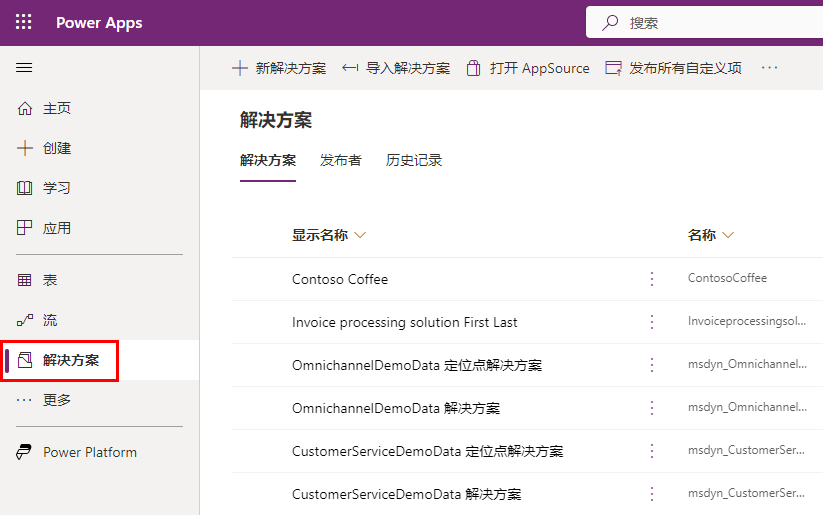Click the Invoiceprocessingsol... name cell

(x=746, y=321)
